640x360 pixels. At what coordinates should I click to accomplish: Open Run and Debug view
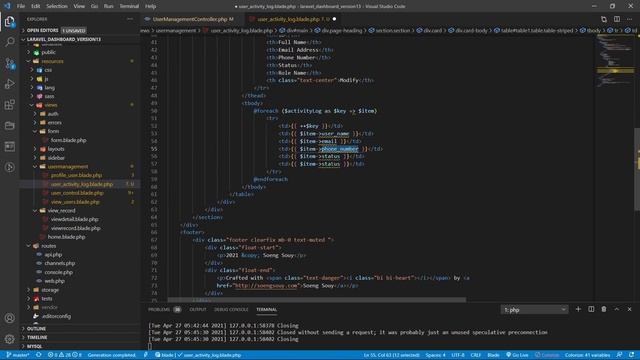point(9,84)
